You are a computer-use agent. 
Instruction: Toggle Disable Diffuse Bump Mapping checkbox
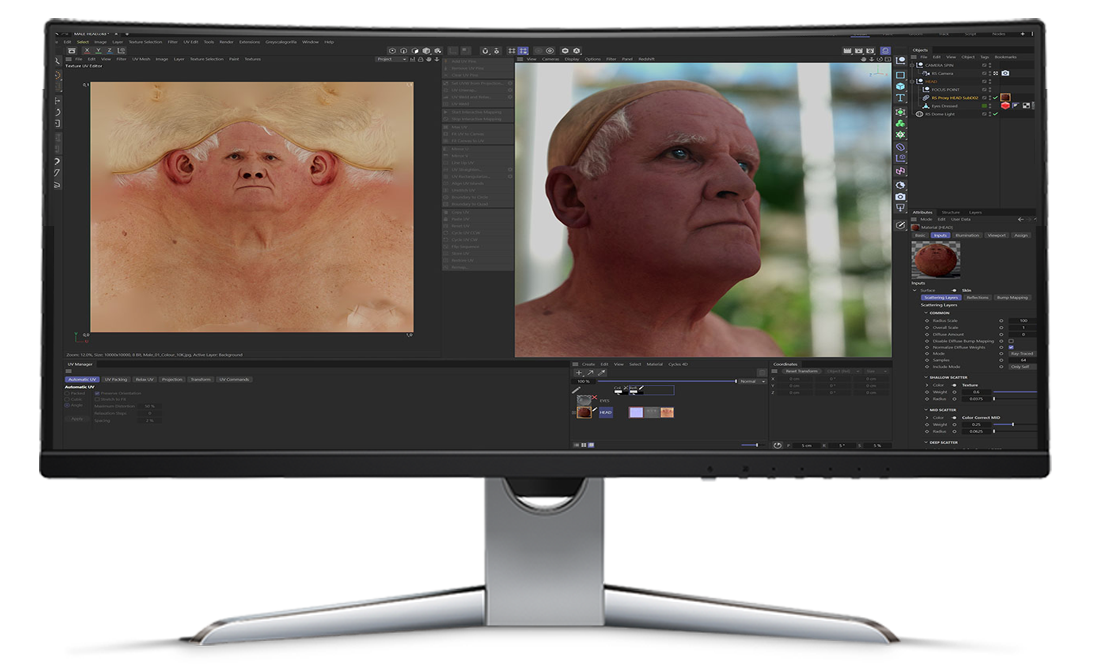click(x=1011, y=341)
